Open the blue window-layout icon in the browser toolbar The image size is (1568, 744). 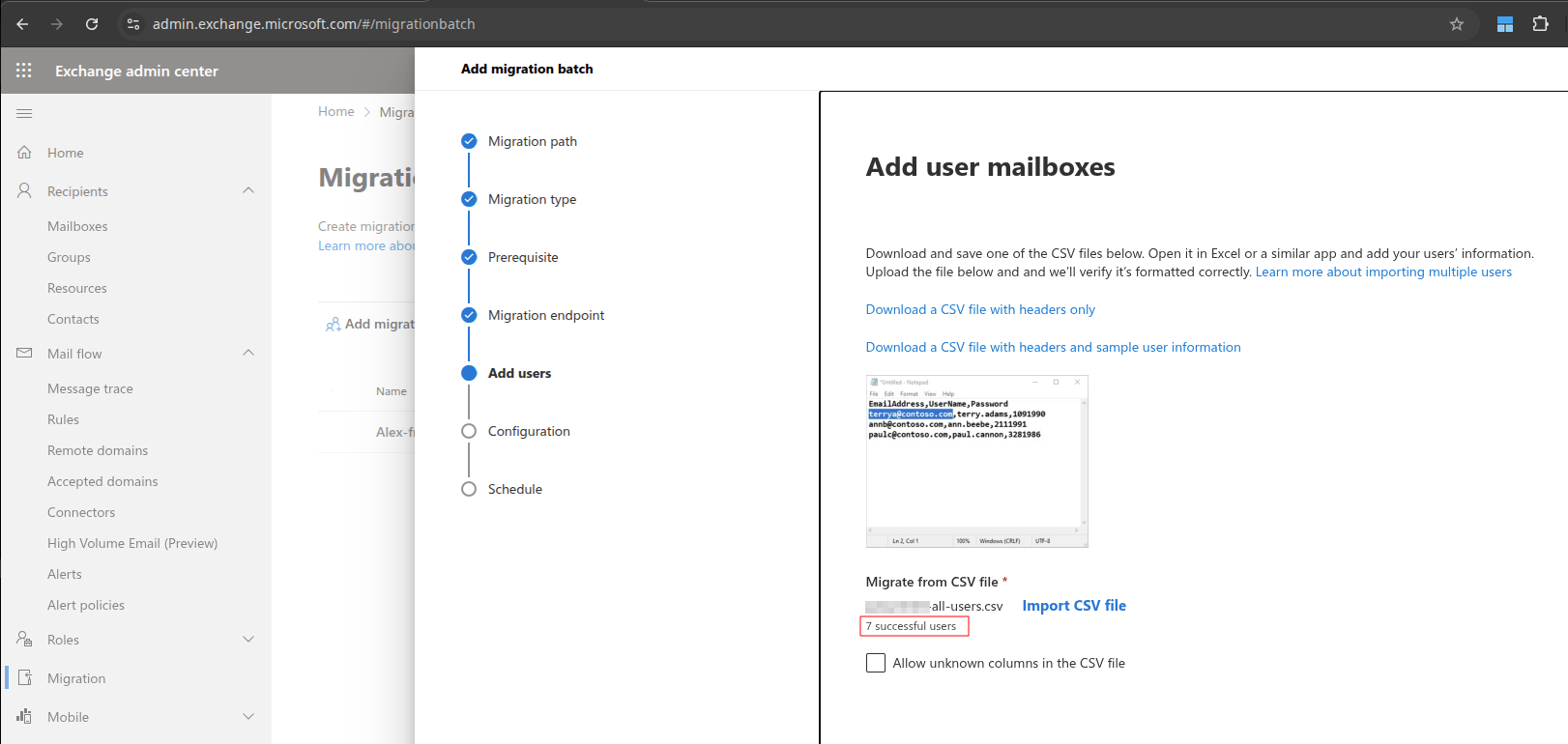[x=1505, y=24]
